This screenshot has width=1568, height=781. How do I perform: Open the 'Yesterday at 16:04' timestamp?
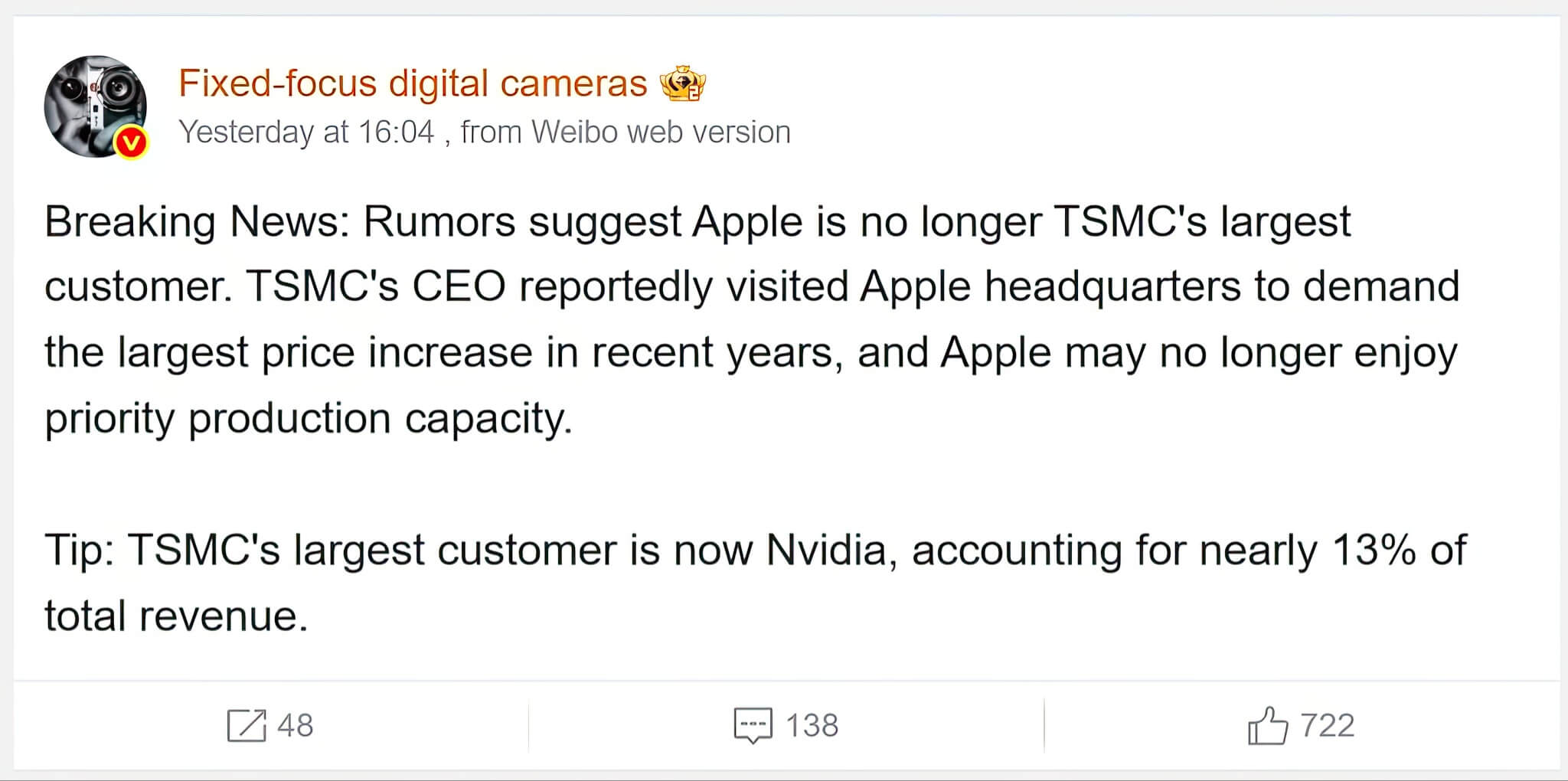click(306, 132)
